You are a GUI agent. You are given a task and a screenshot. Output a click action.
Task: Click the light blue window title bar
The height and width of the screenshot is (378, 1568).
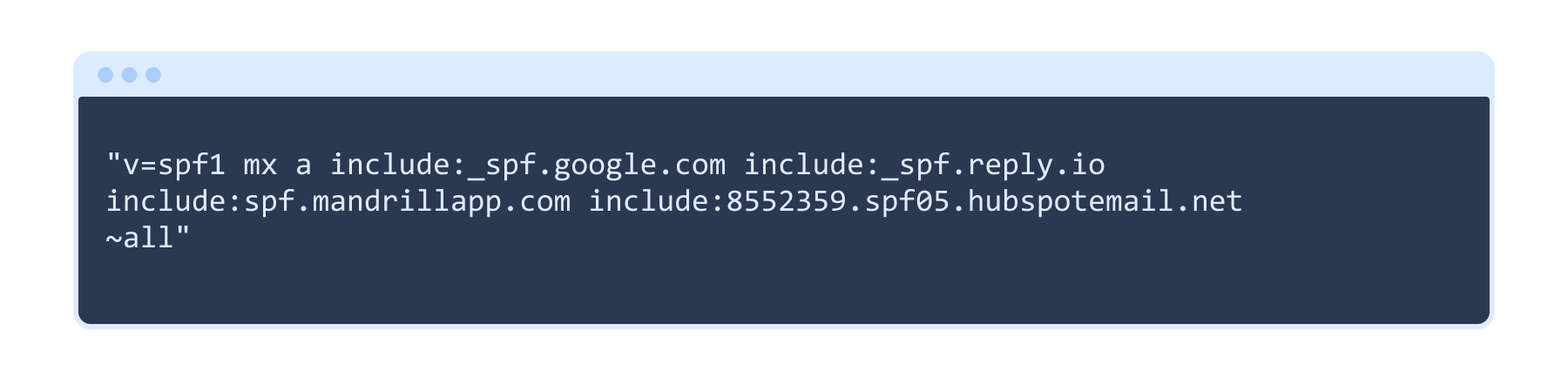click(x=784, y=75)
